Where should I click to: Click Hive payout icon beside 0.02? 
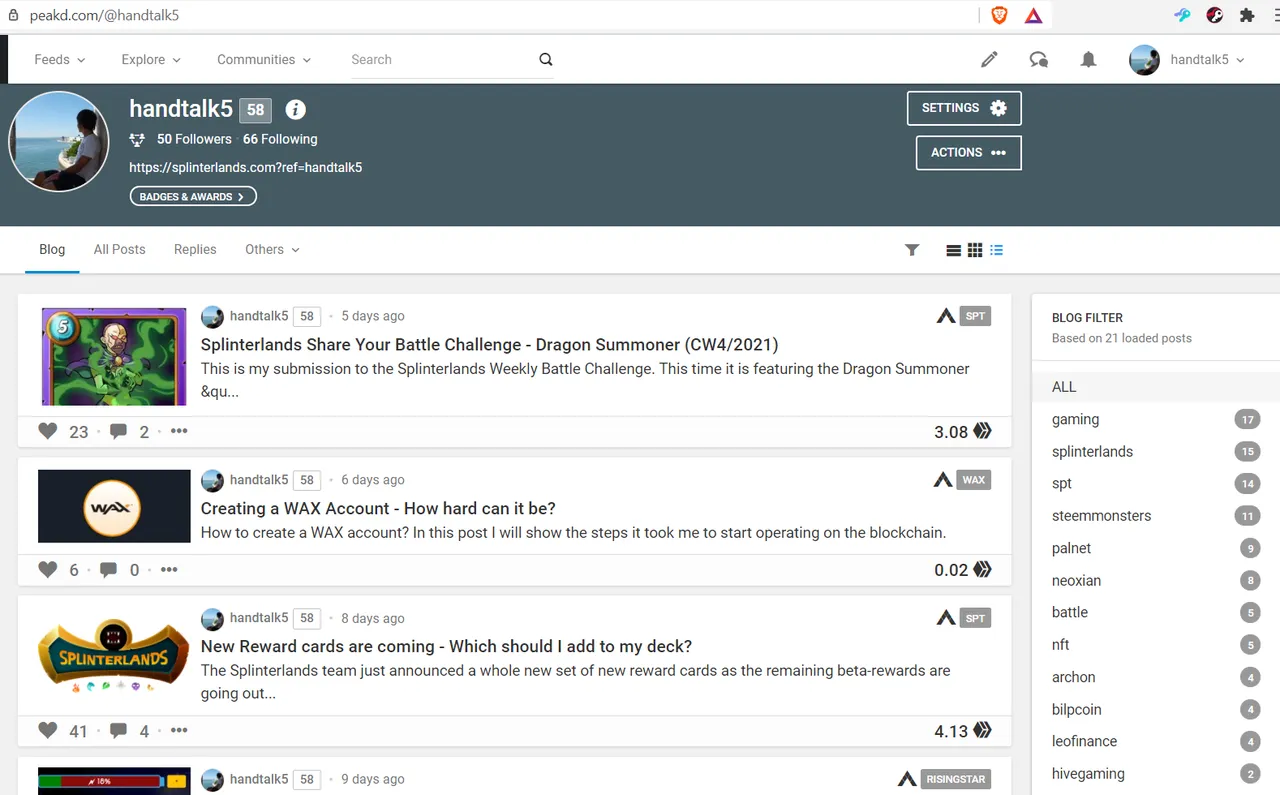[983, 569]
